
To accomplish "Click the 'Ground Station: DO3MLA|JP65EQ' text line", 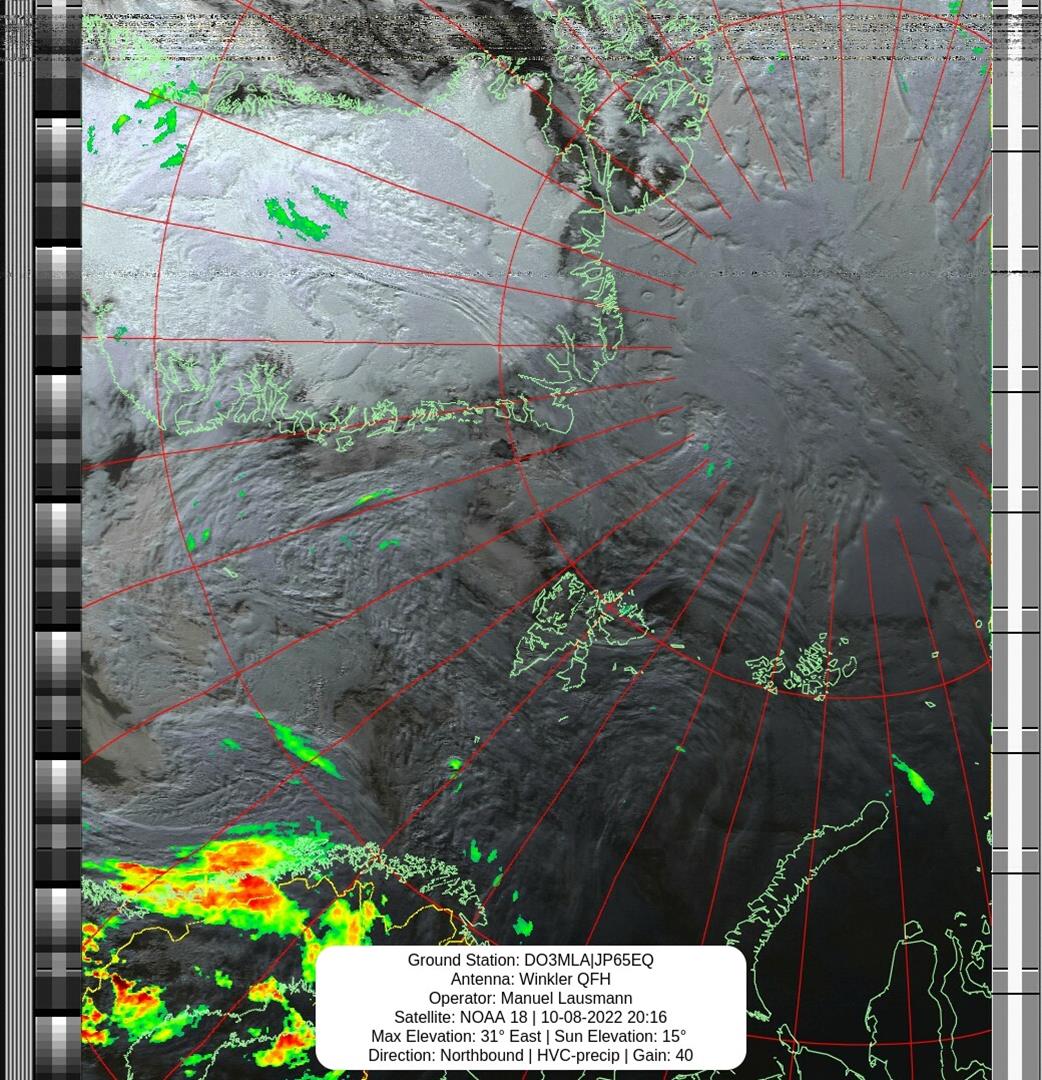I will 530,960.
